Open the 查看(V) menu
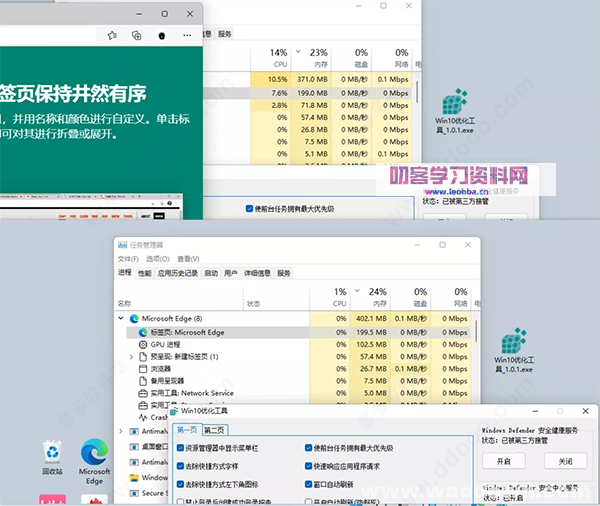 [x=188, y=259]
